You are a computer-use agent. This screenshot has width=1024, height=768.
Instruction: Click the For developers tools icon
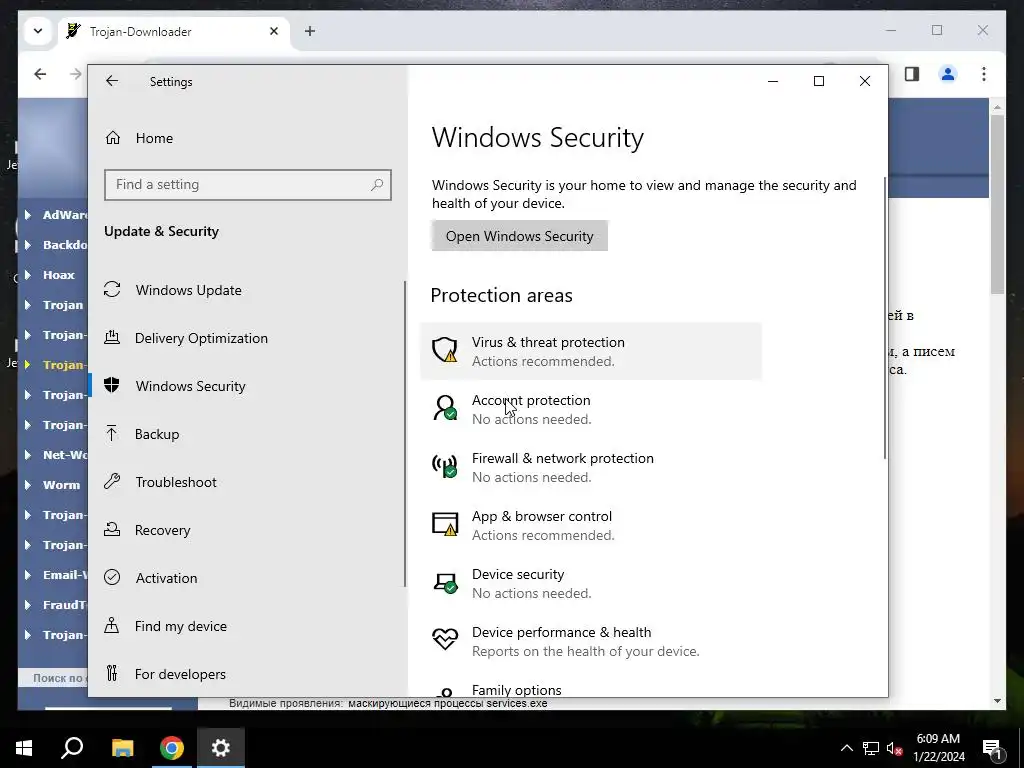112,673
